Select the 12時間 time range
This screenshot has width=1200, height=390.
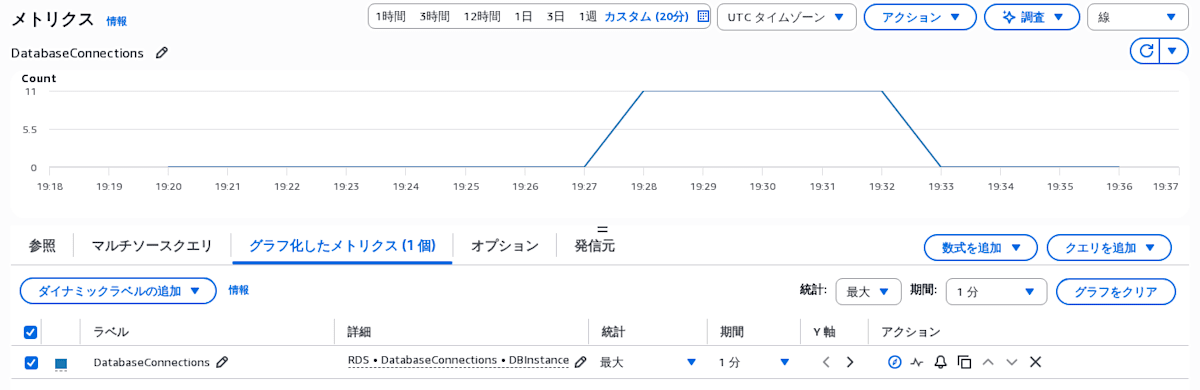pyautogui.click(x=482, y=17)
